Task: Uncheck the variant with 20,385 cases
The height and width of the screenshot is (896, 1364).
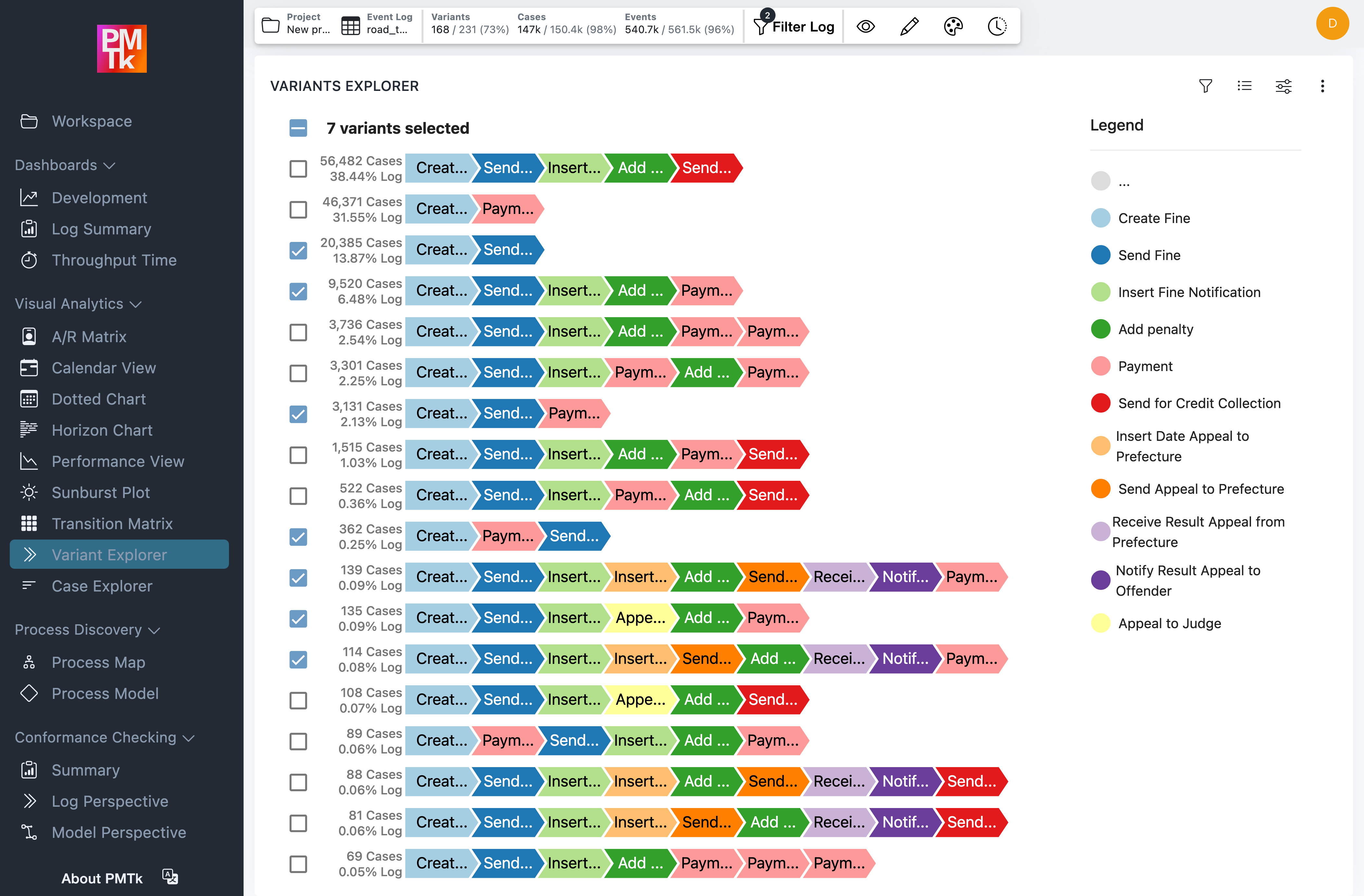Action: [298, 250]
